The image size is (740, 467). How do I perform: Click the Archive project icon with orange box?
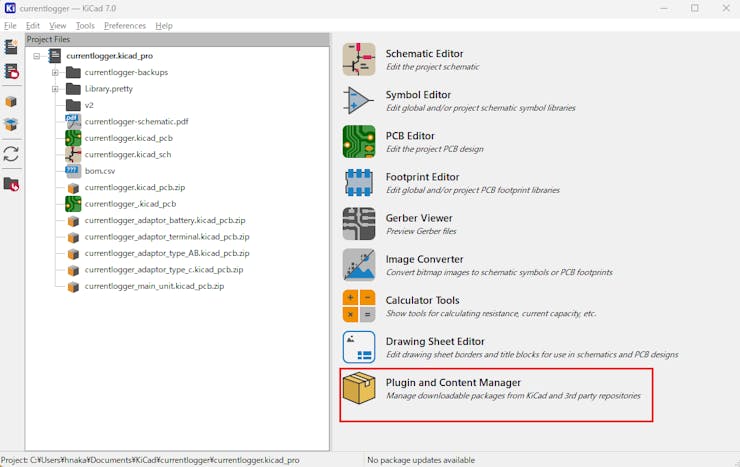11,102
